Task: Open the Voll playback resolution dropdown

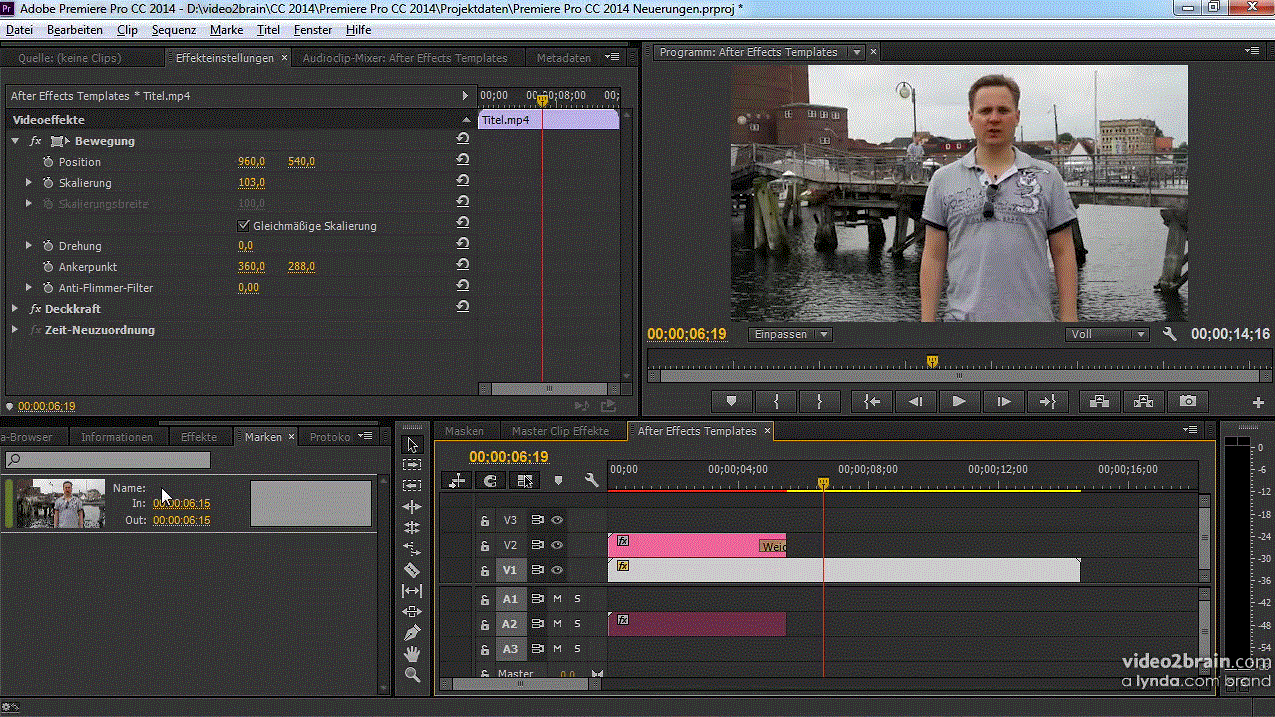Action: [1107, 334]
